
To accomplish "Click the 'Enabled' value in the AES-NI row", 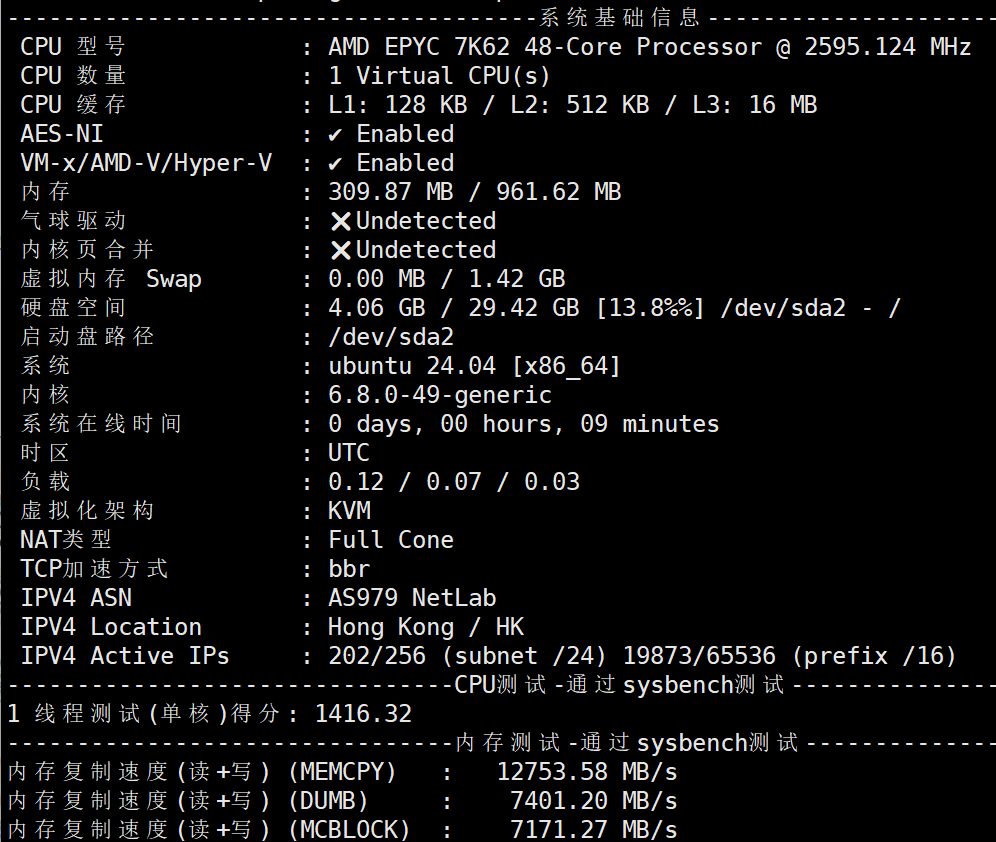I will click(405, 134).
